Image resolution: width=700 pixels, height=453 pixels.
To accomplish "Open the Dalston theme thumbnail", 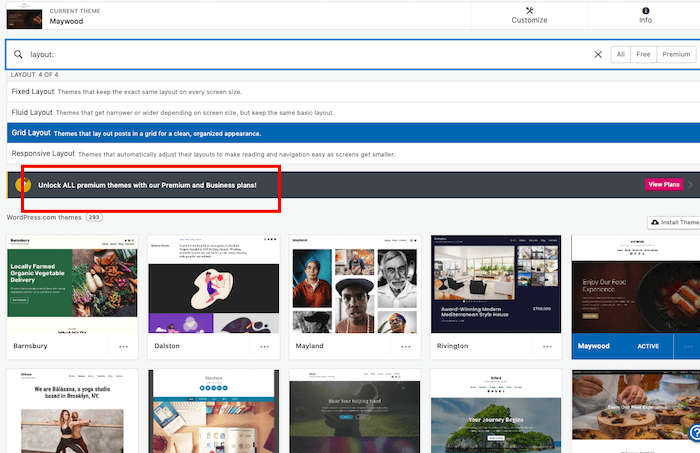I will (x=213, y=284).
